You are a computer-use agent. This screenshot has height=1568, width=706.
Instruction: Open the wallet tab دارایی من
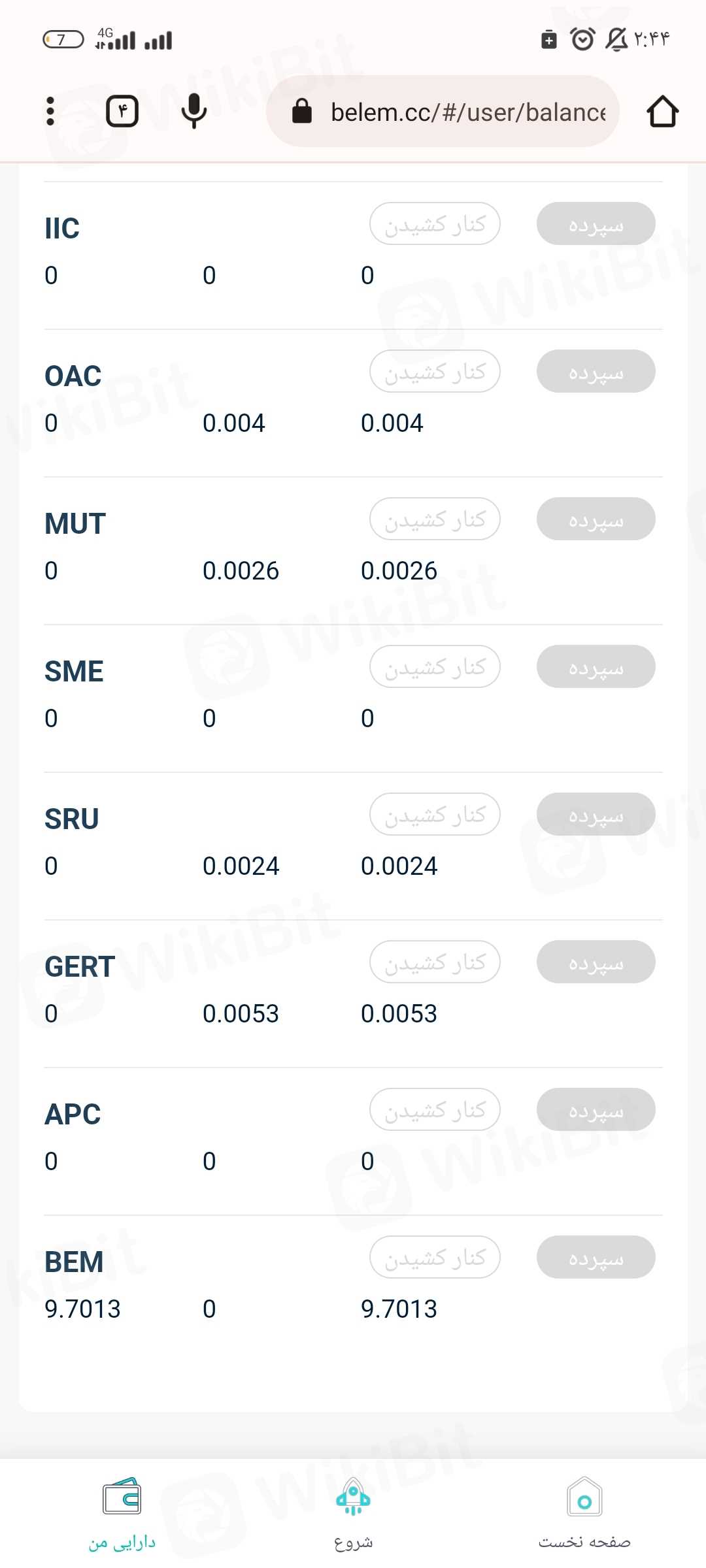(x=122, y=1513)
